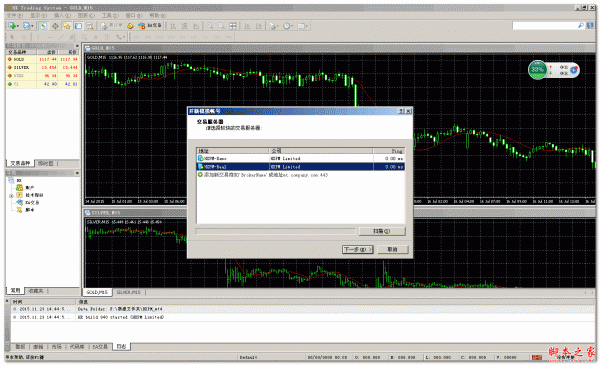Open the 帮助(H) menu
The width and height of the screenshot is (600, 365).
(x=157, y=15)
